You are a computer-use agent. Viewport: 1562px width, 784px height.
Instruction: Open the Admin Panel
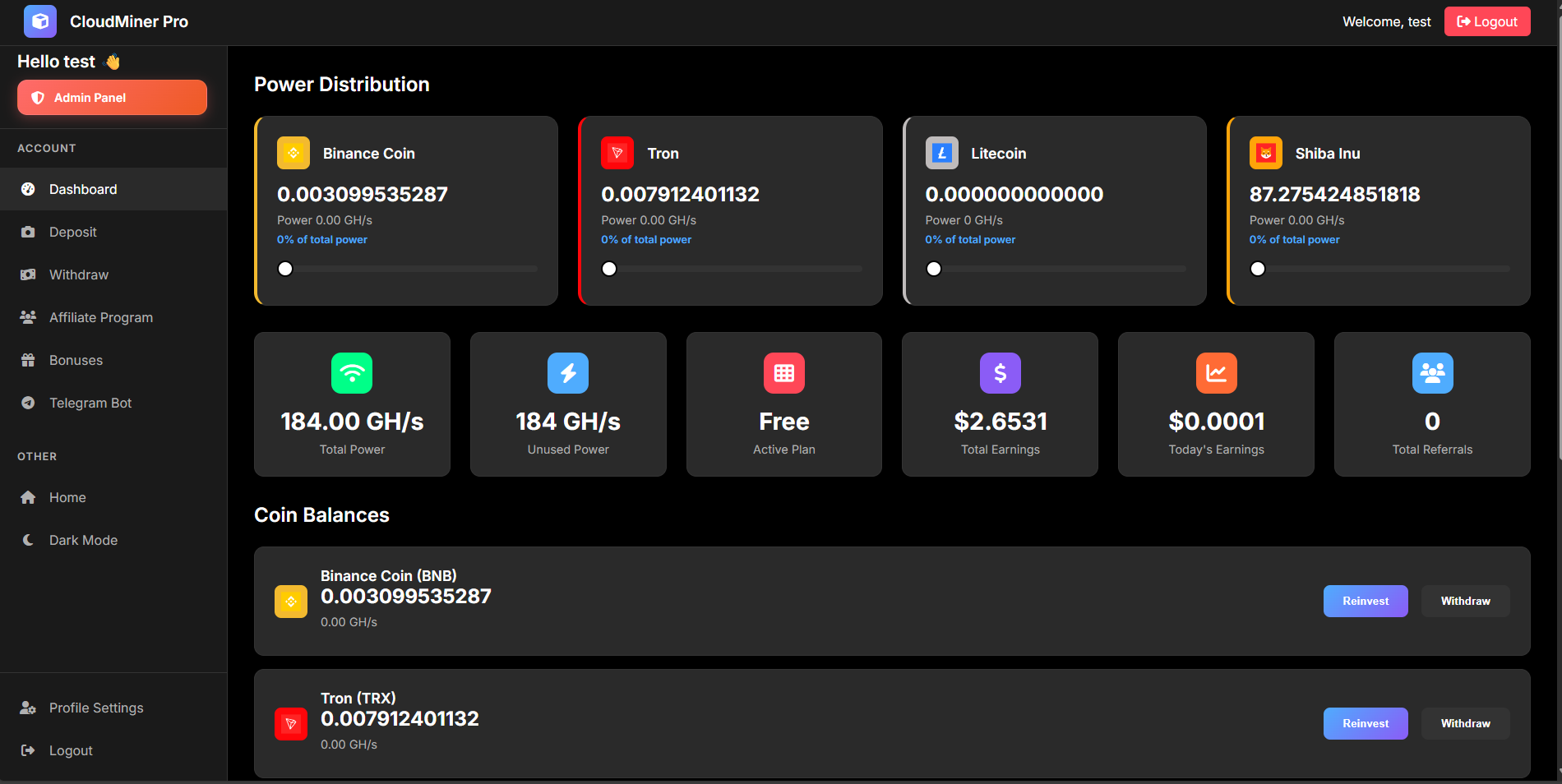[x=112, y=98]
